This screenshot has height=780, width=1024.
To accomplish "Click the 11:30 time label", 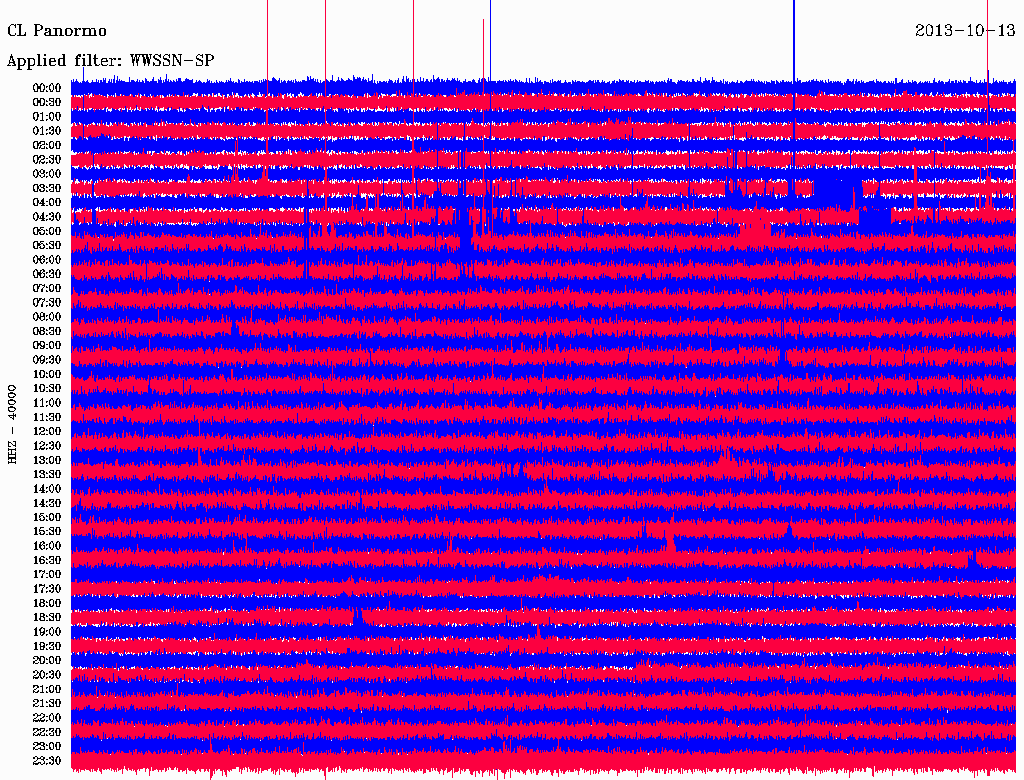I will pos(46,417).
